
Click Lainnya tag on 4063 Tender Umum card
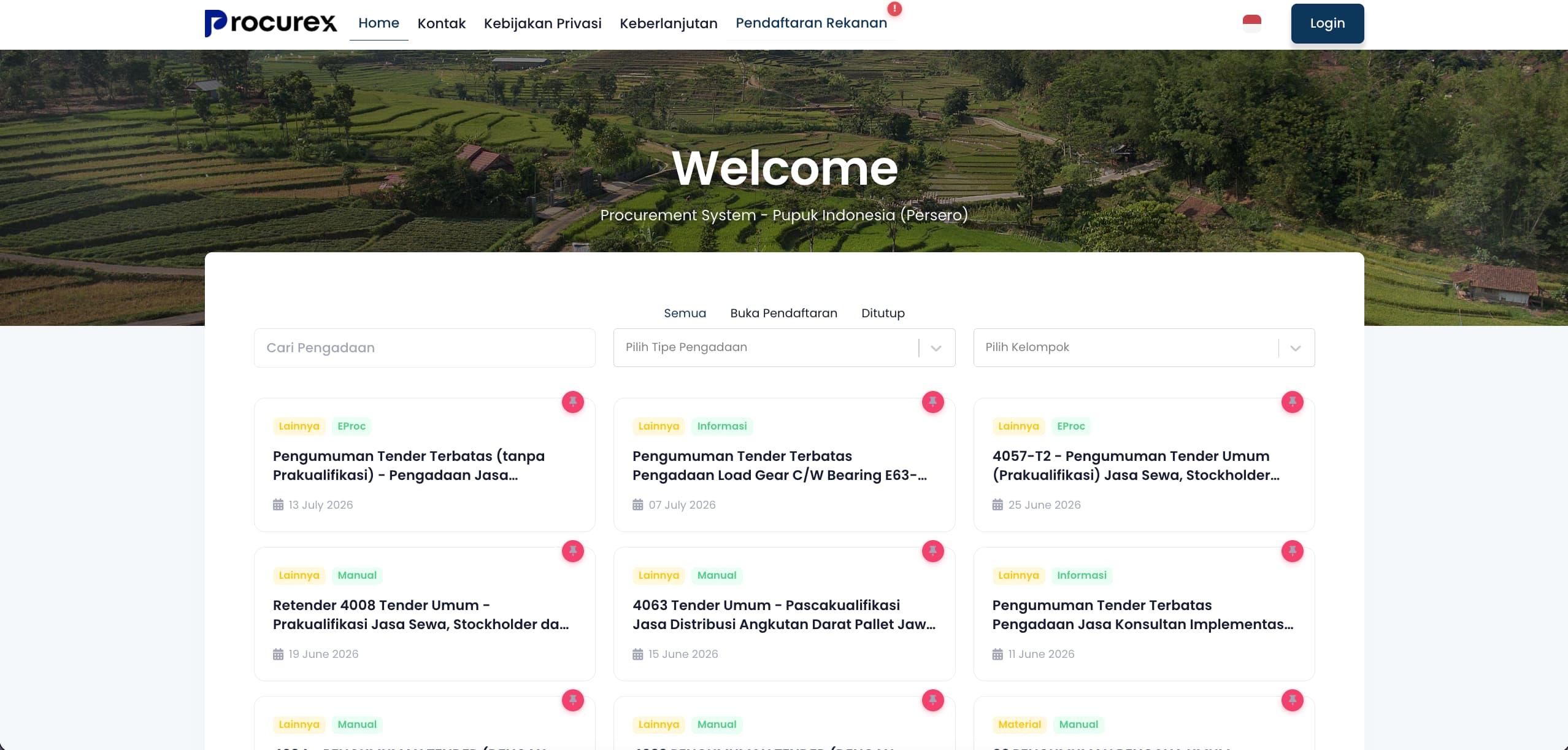click(x=658, y=575)
